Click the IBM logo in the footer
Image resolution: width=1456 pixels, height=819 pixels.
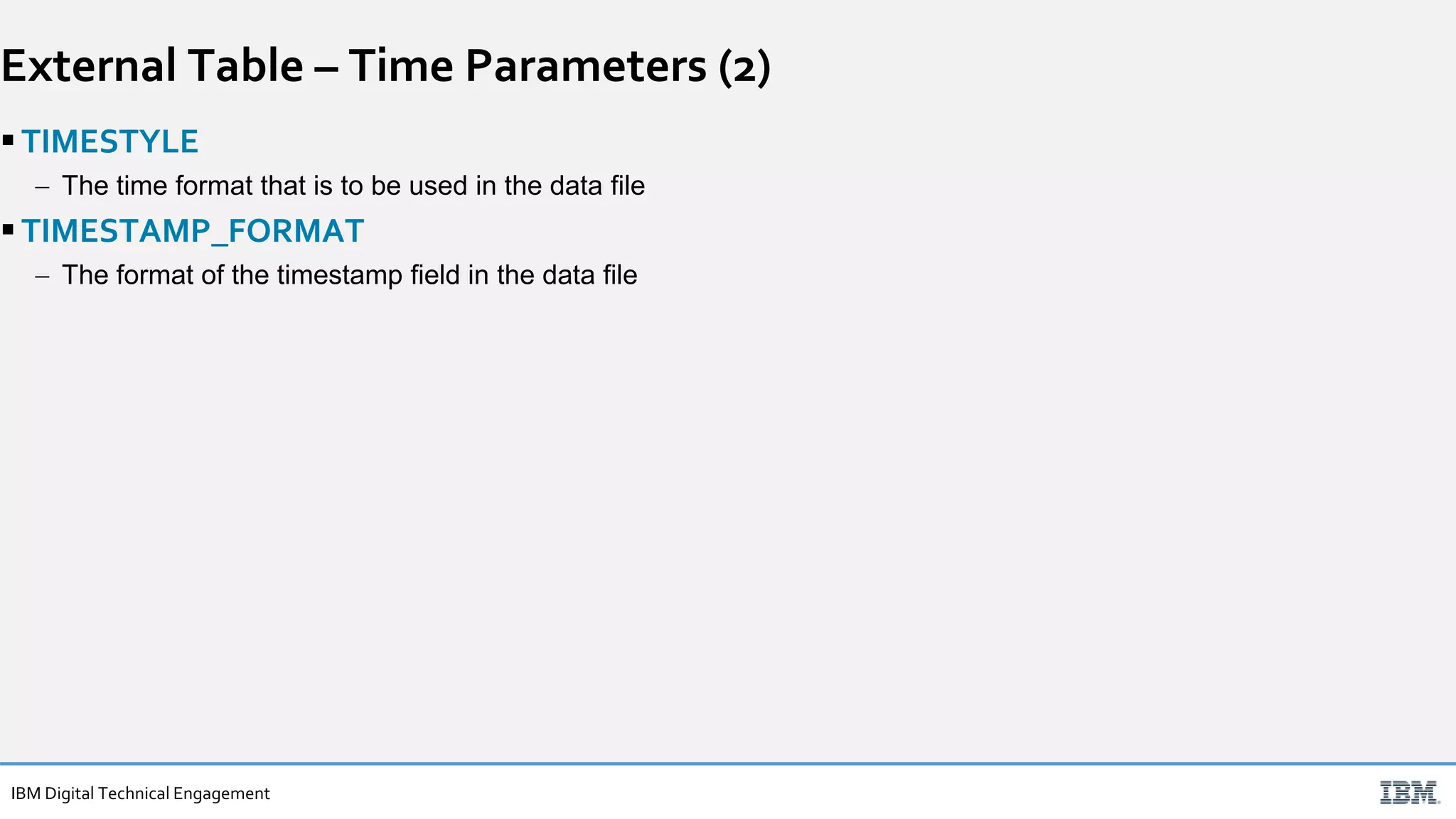click(x=1410, y=793)
